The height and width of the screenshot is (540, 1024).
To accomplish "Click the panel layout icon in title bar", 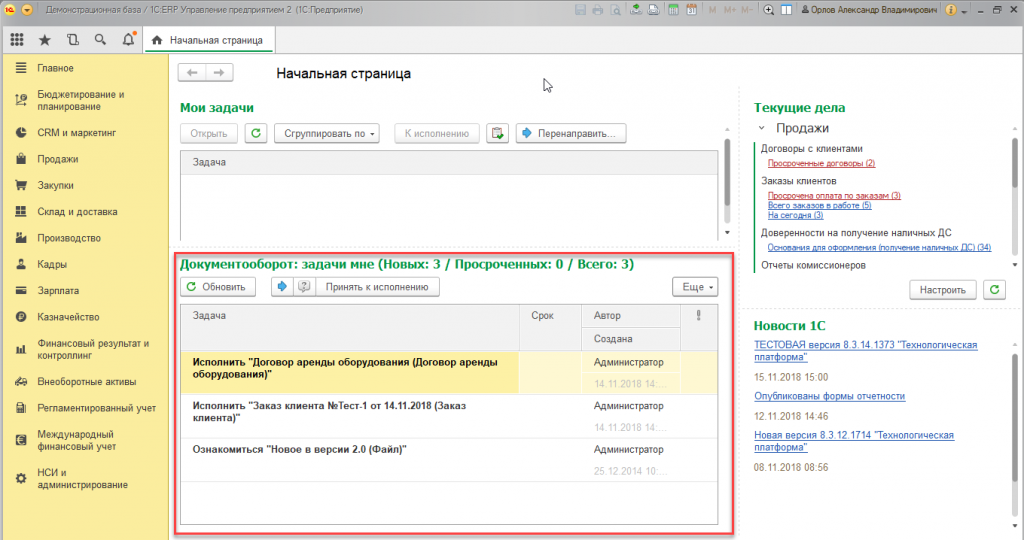I will (787, 10).
